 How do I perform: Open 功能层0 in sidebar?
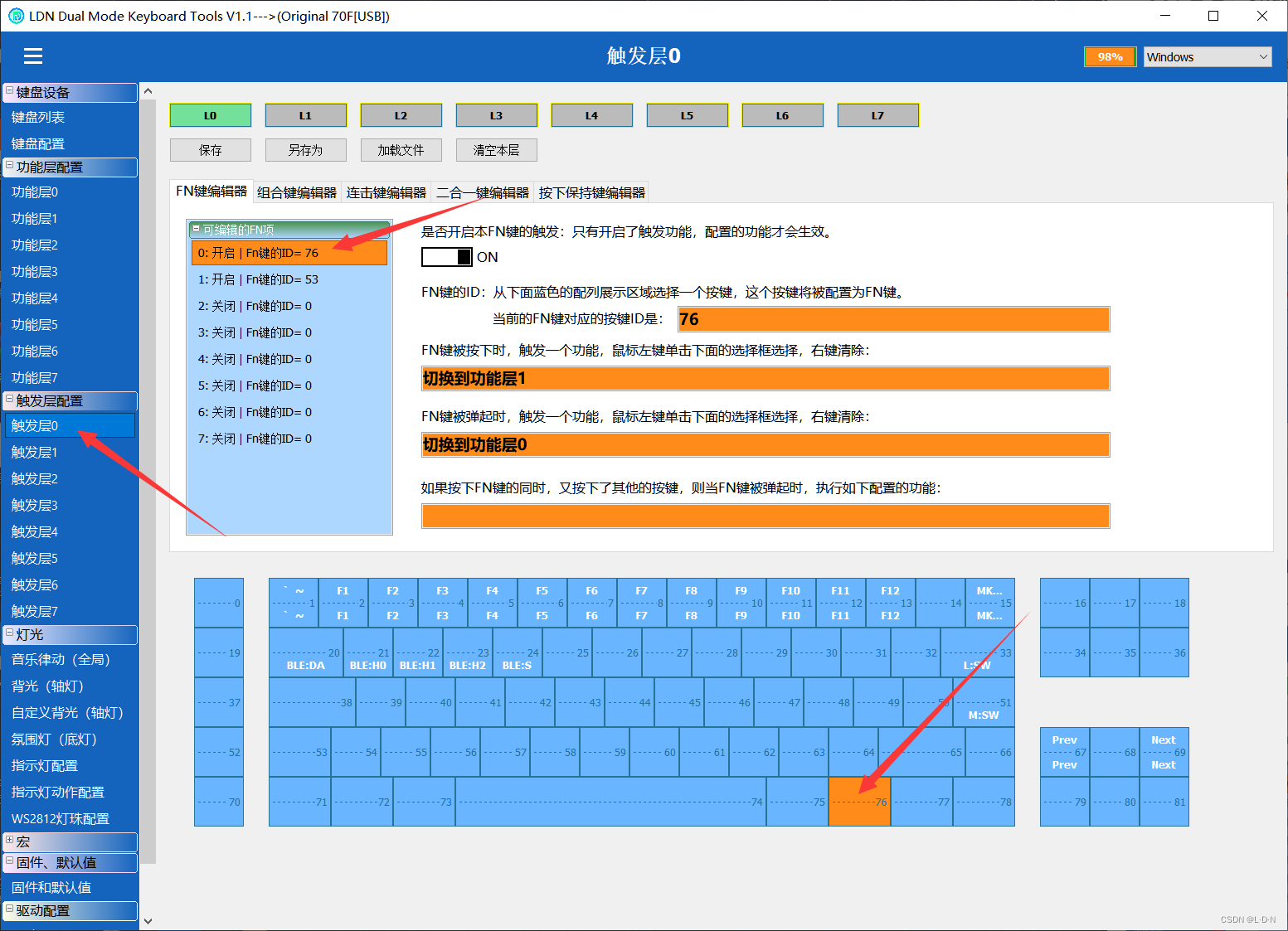click(x=70, y=192)
